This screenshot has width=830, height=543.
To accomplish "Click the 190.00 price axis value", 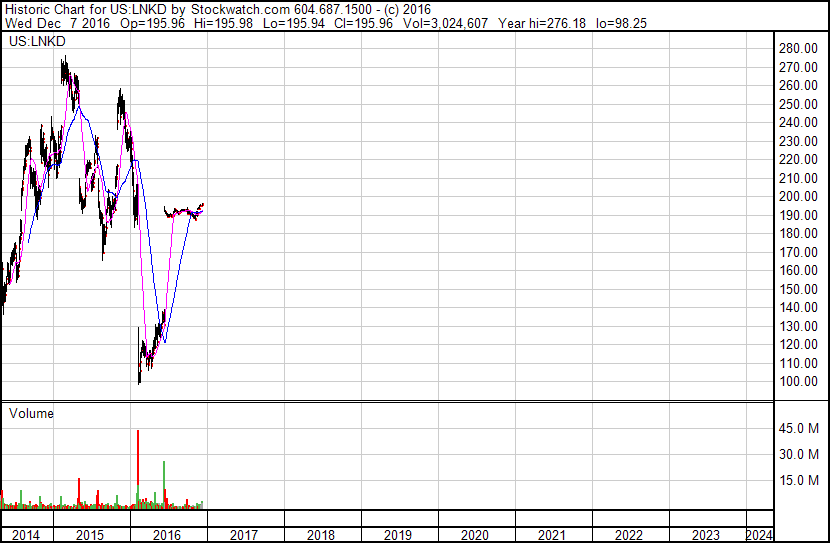I will [x=798, y=215].
